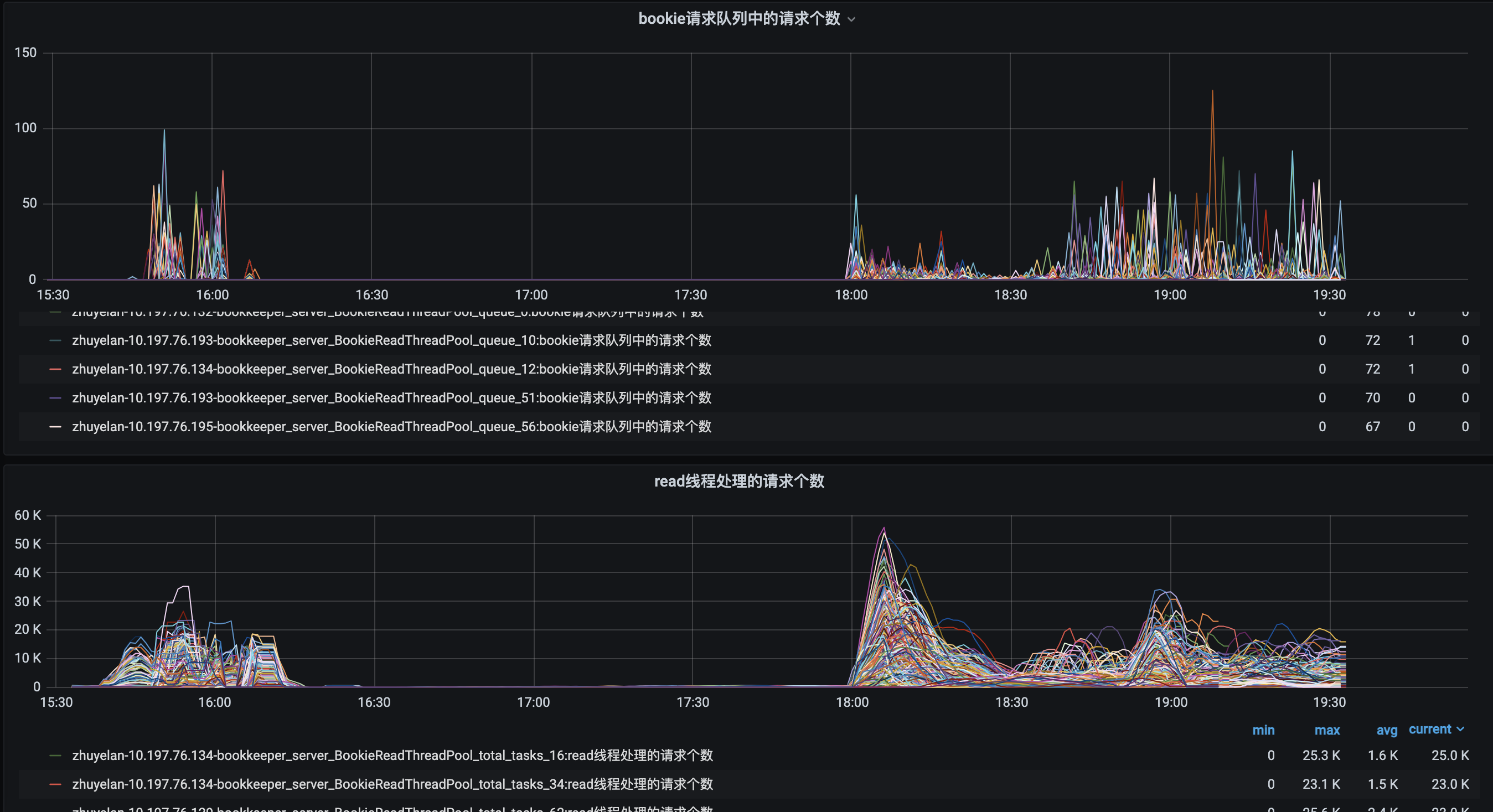Toggle the total_tasks_16 series label

[x=392, y=755]
